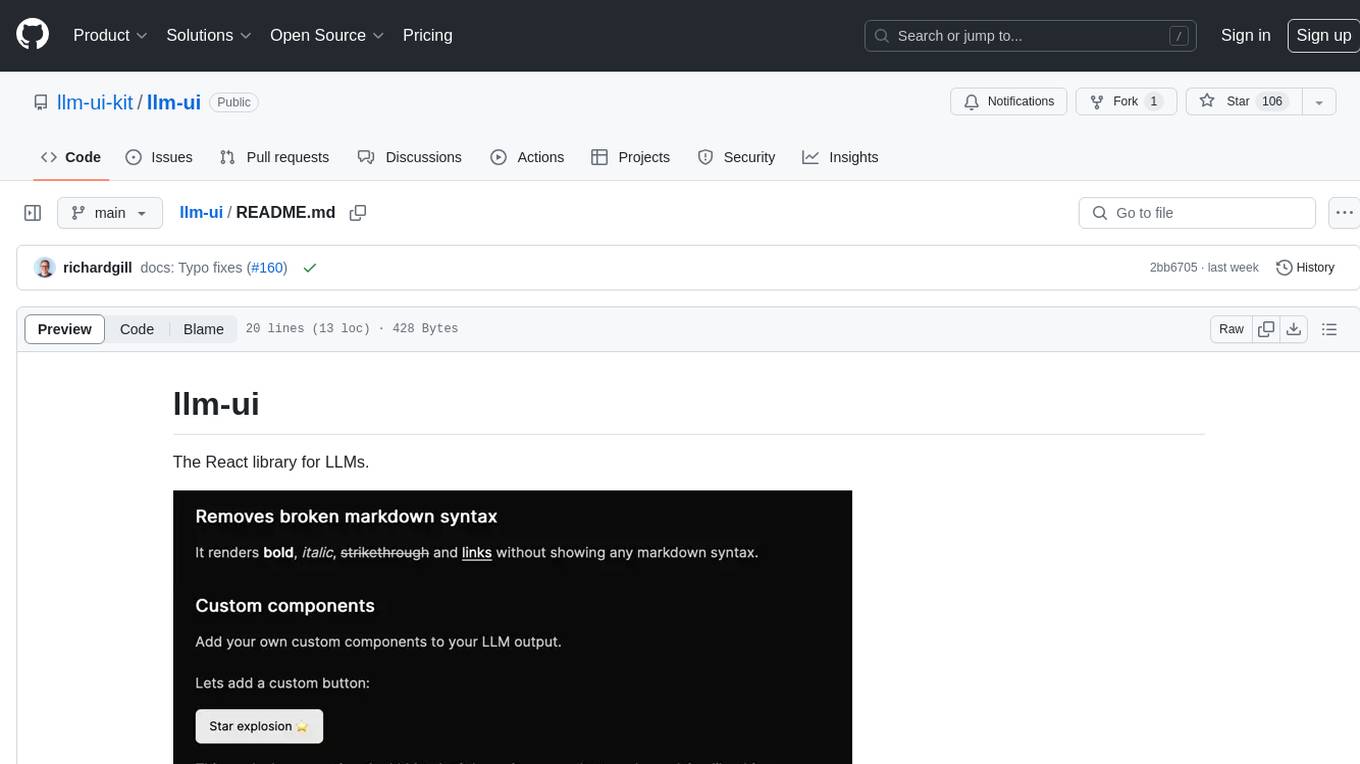Switch to the Security tab
Viewport: 1360px width, 764px height.
pos(736,157)
